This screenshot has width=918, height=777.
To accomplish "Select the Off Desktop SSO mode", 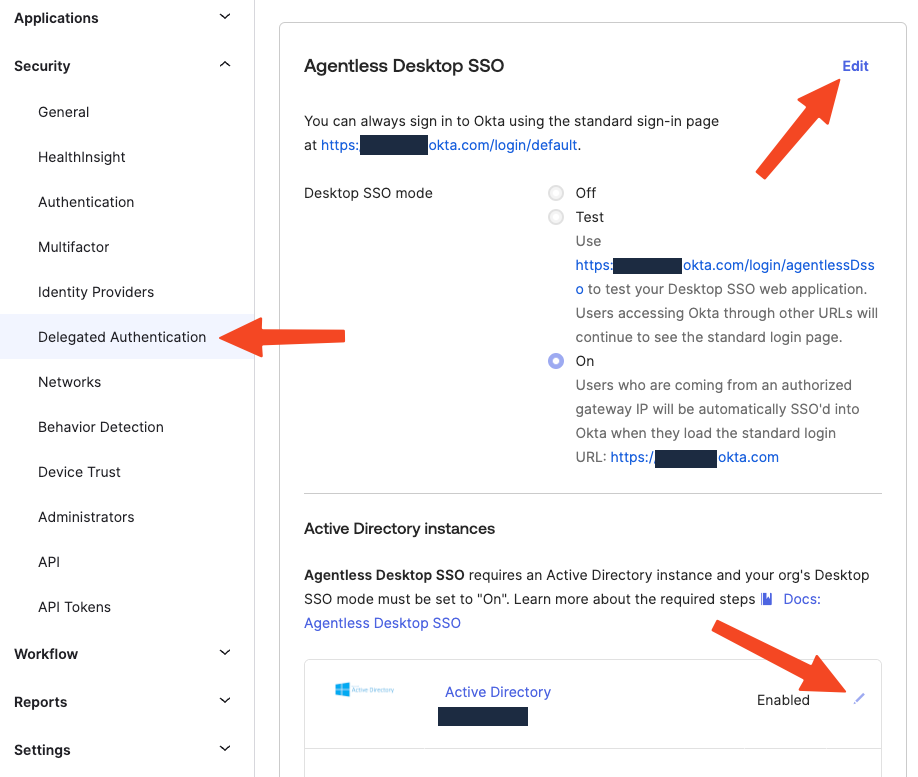I will (x=556, y=192).
